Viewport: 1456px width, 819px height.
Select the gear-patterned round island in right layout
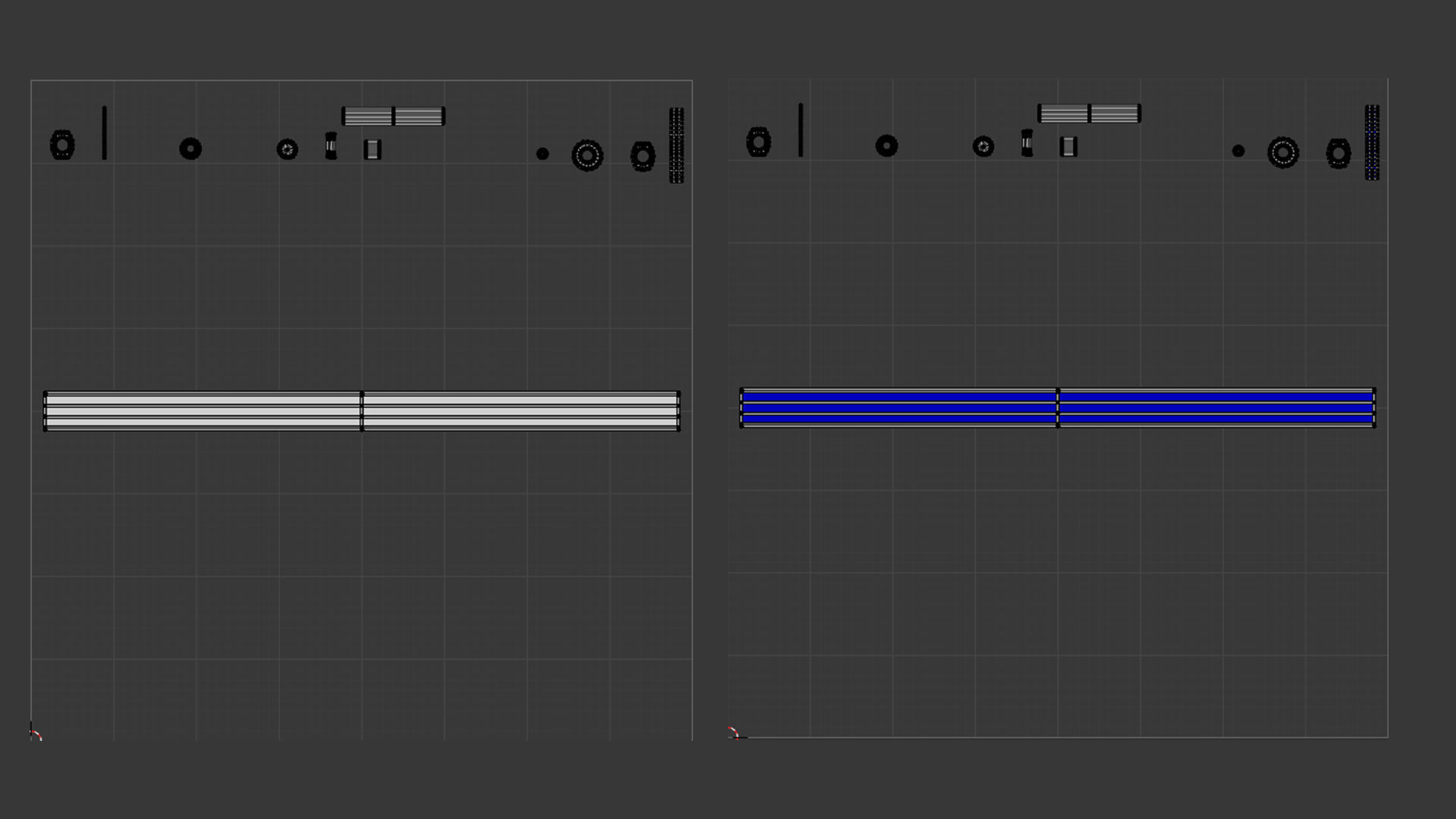(984, 146)
